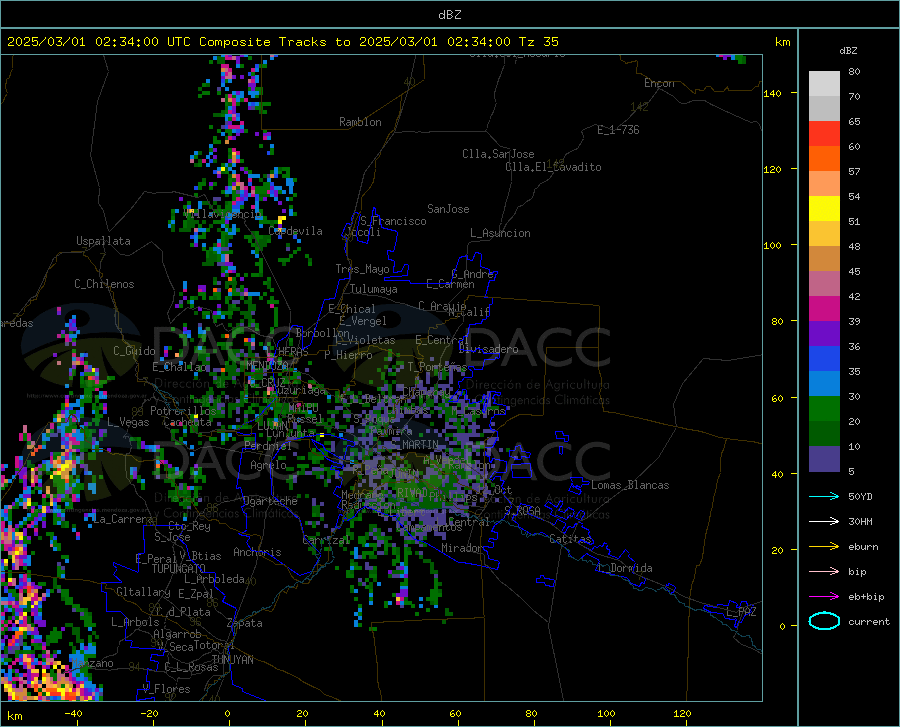
Task: Click the La_Carrera map label
Action: [x=123, y=519]
